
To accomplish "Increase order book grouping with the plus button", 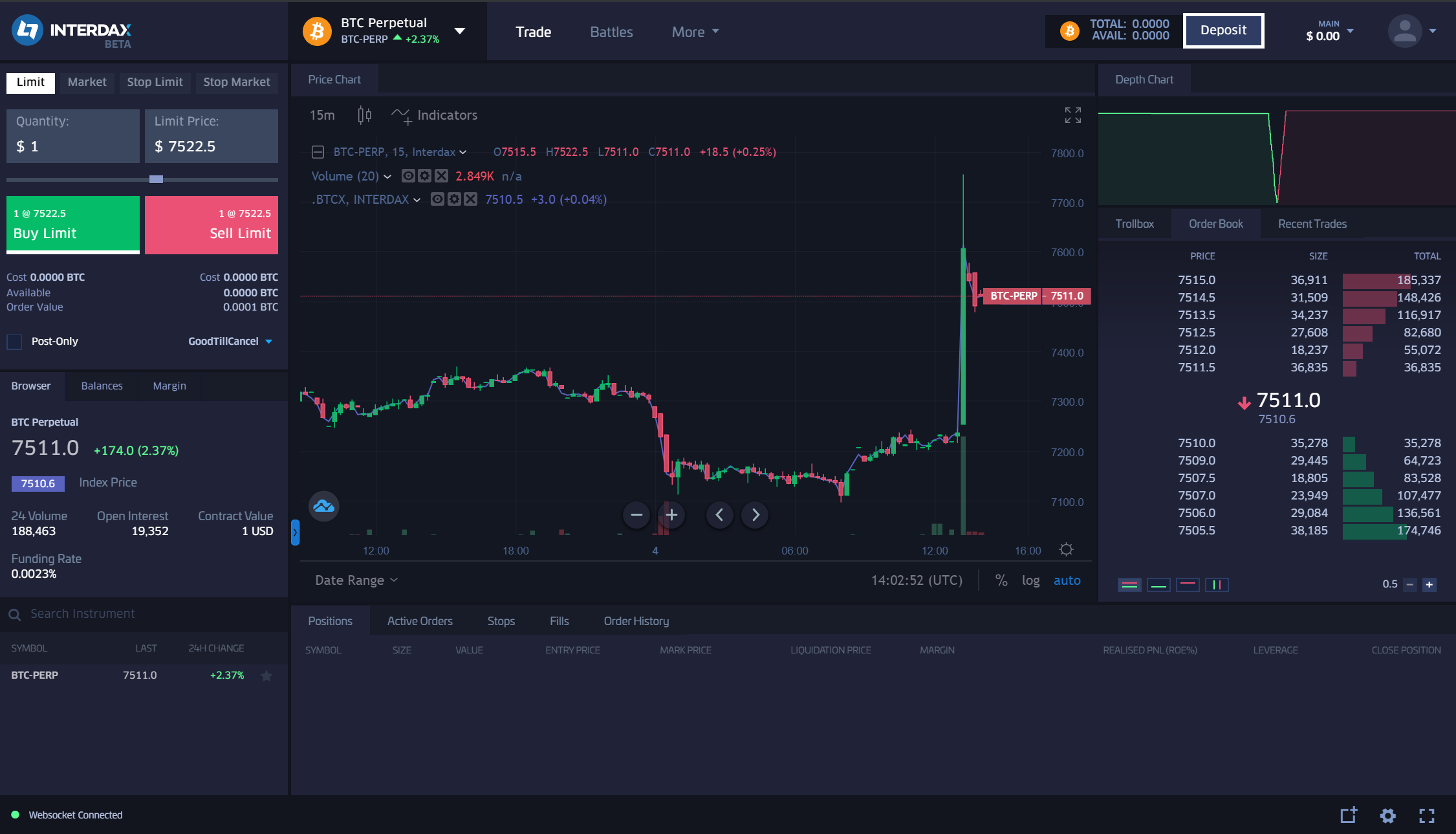I will pyautogui.click(x=1429, y=585).
